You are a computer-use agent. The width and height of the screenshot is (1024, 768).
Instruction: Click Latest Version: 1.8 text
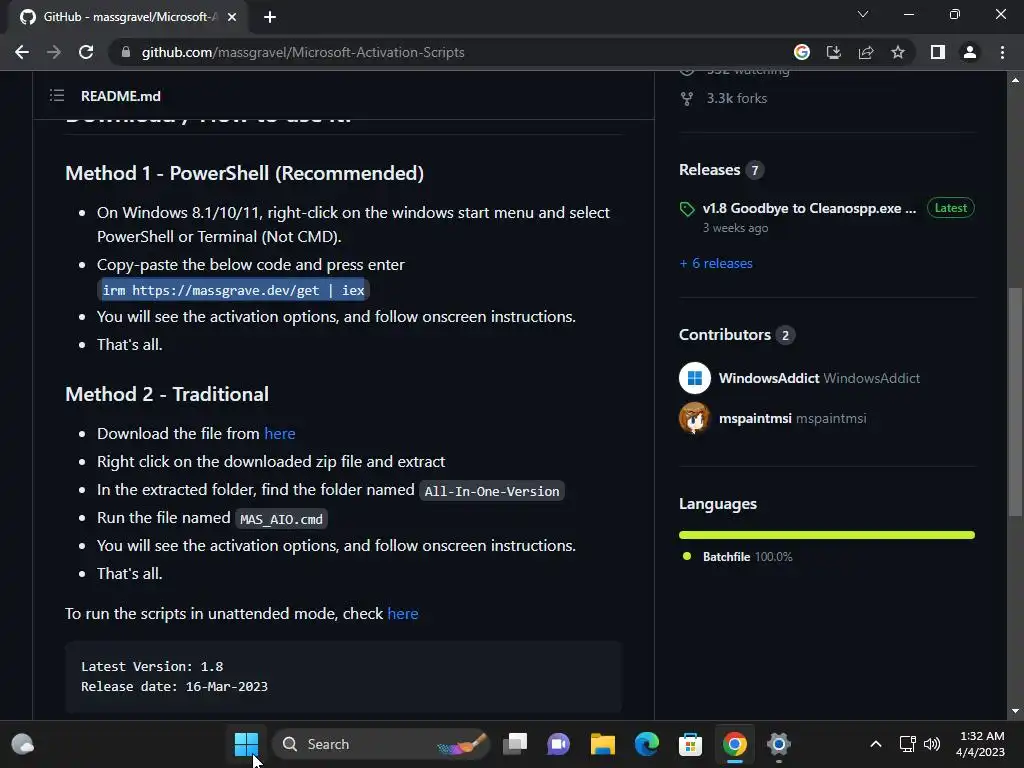pyautogui.click(x=152, y=666)
